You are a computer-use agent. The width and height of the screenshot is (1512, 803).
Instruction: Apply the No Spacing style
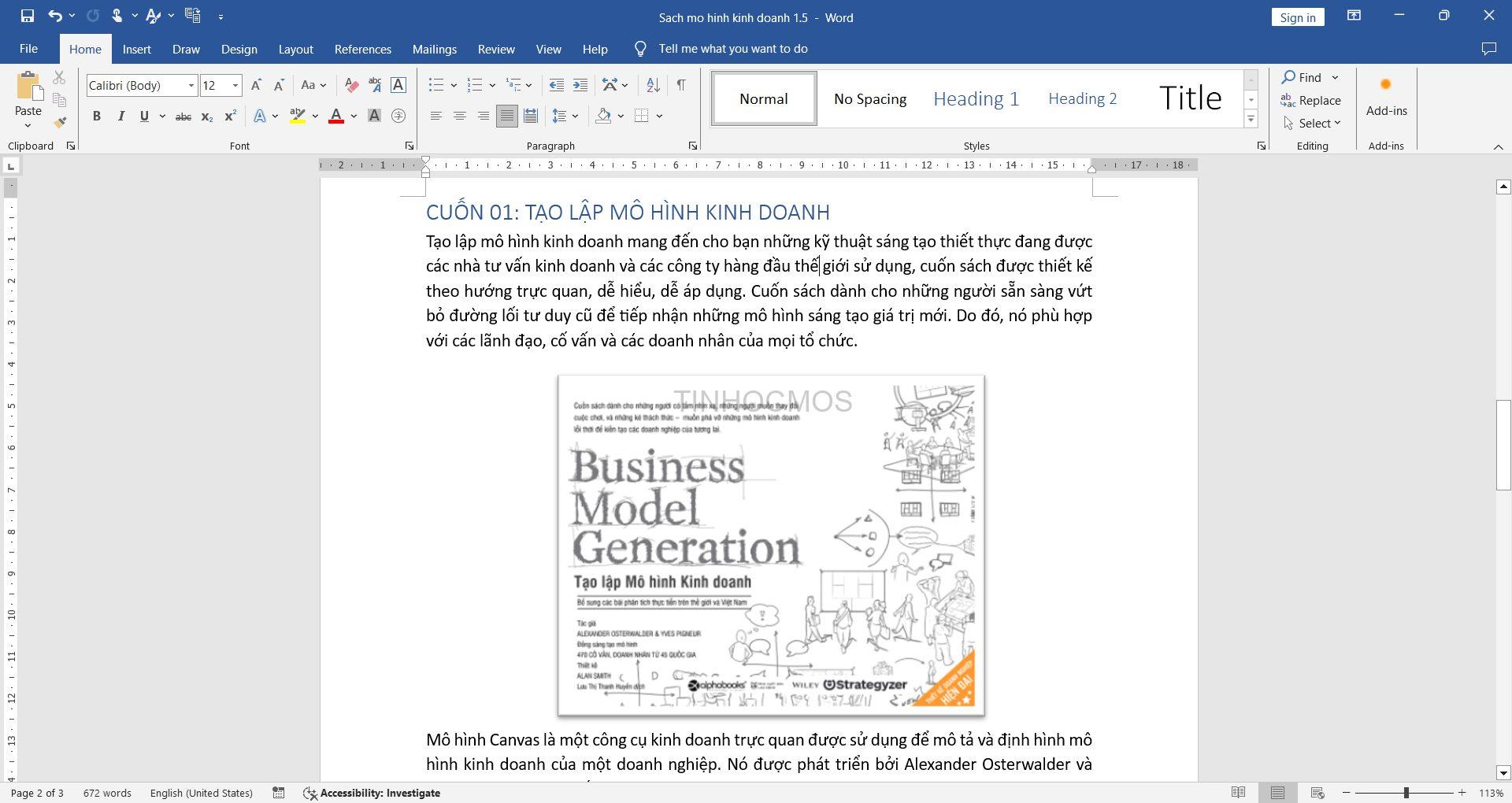[870, 98]
